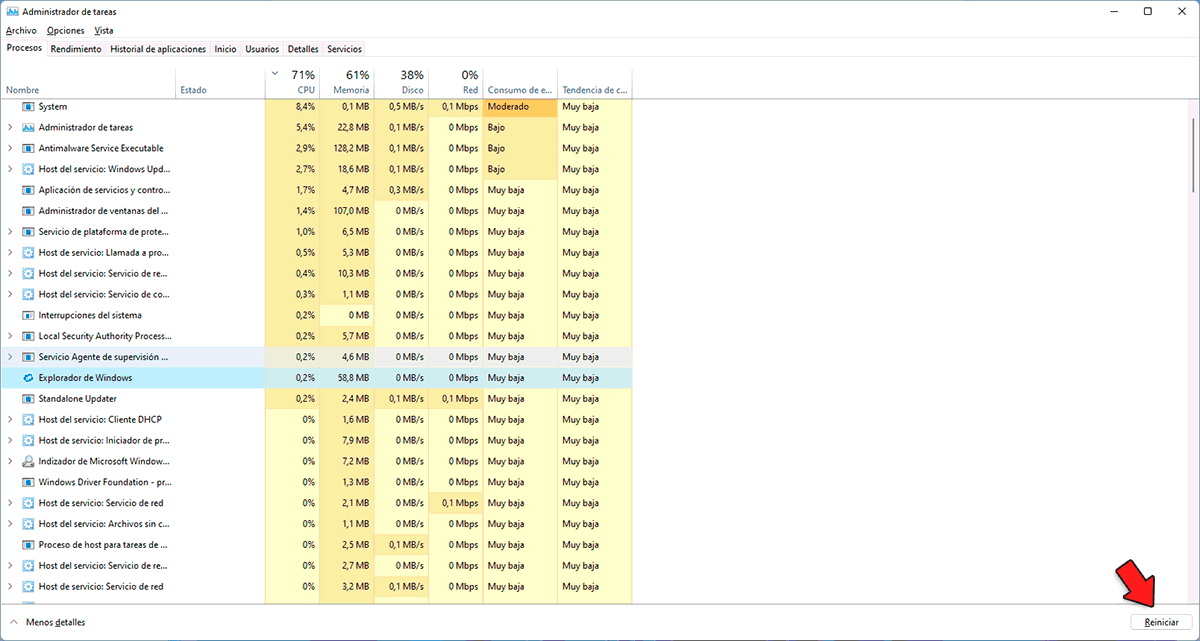The image size is (1200, 641).
Task: Click the Archivos sin c... service host gear icon
Action: coord(28,524)
